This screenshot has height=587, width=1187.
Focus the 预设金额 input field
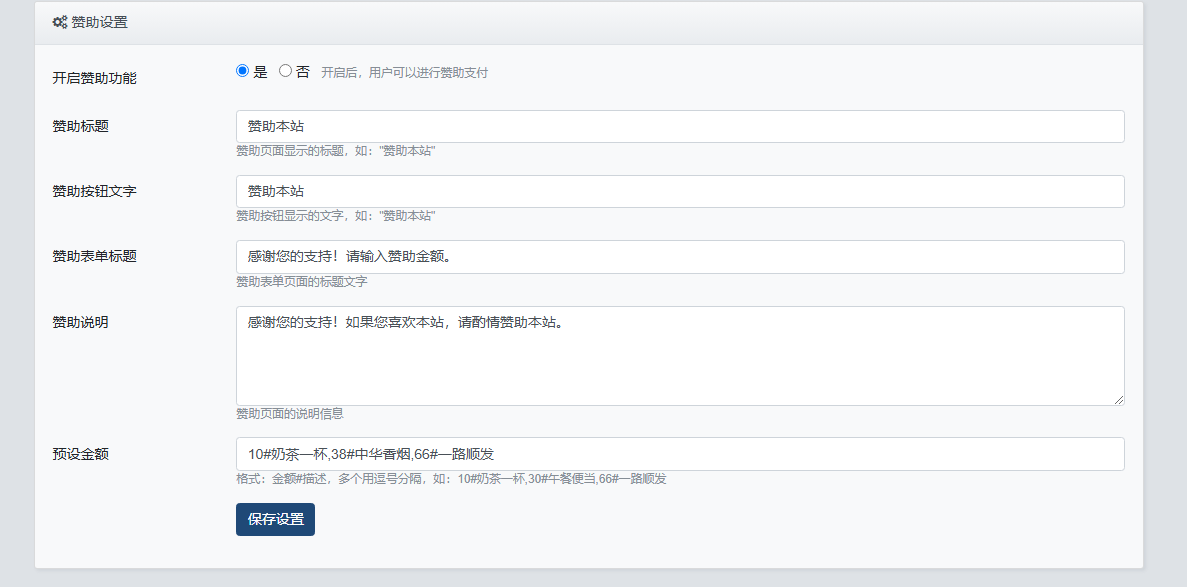coord(680,454)
